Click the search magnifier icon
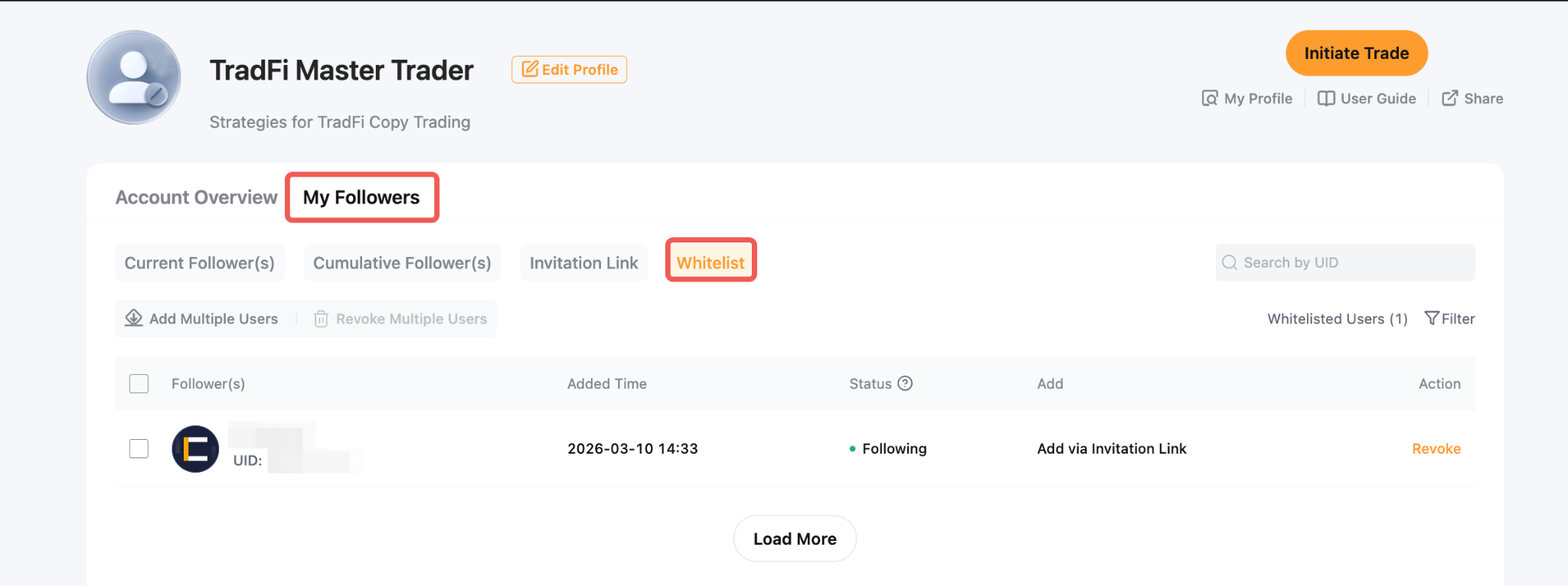The height and width of the screenshot is (586, 1568). (x=1230, y=263)
